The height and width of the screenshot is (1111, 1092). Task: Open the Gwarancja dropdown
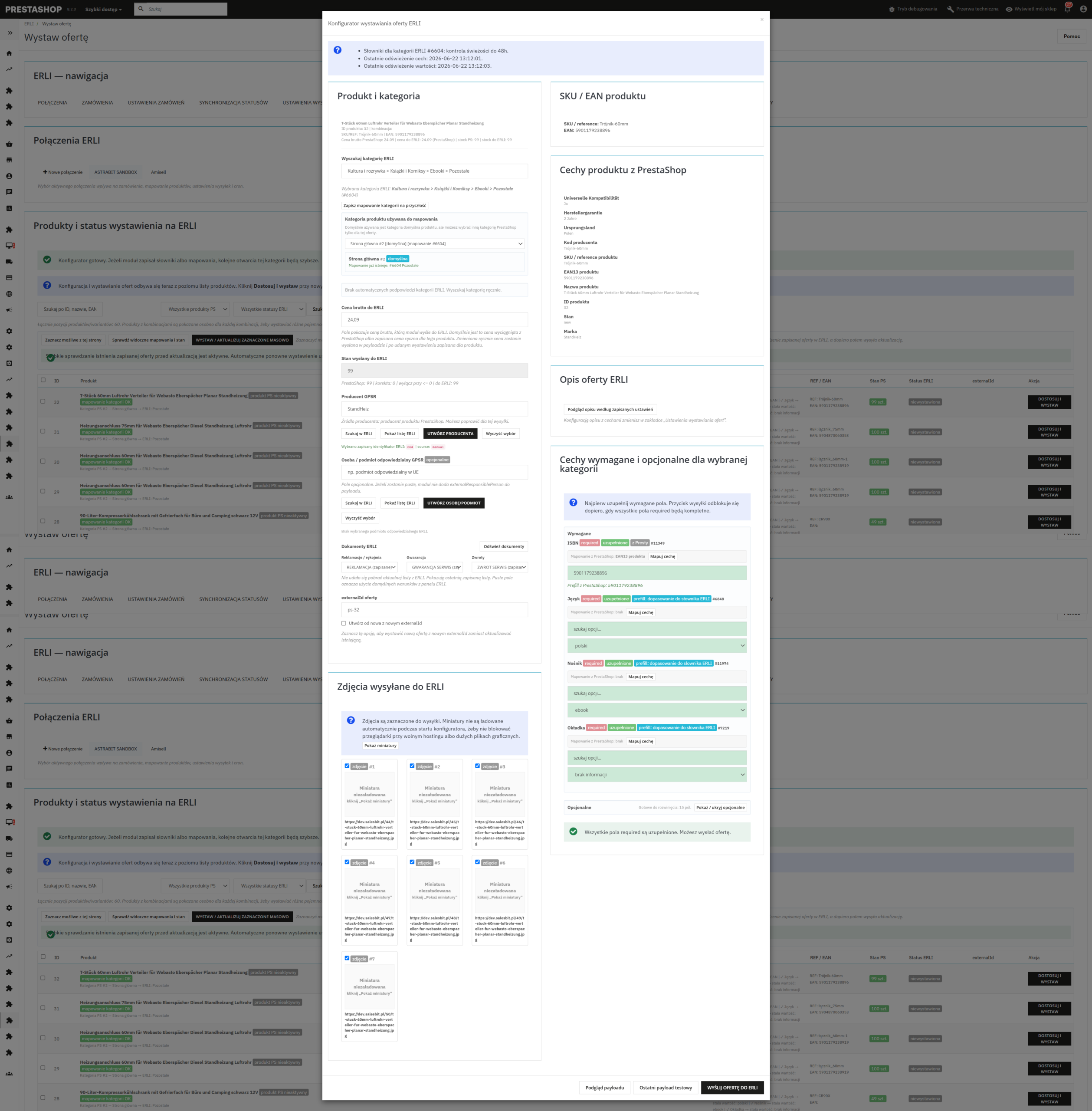[x=435, y=567]
